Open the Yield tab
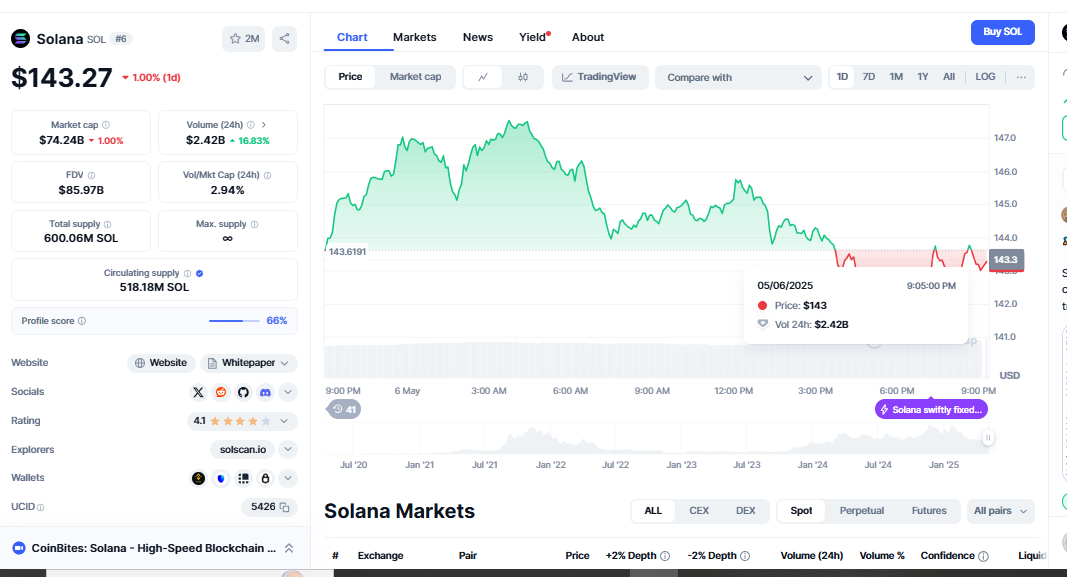The height and width of the screenshot is (577, 1067). pyautogui.click(x=534, y=37)
